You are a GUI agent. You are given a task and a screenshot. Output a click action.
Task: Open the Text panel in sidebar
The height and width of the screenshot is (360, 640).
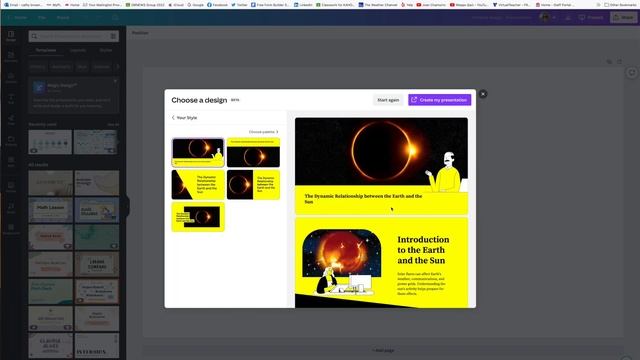pyautogui.click(x=11, y=99)
